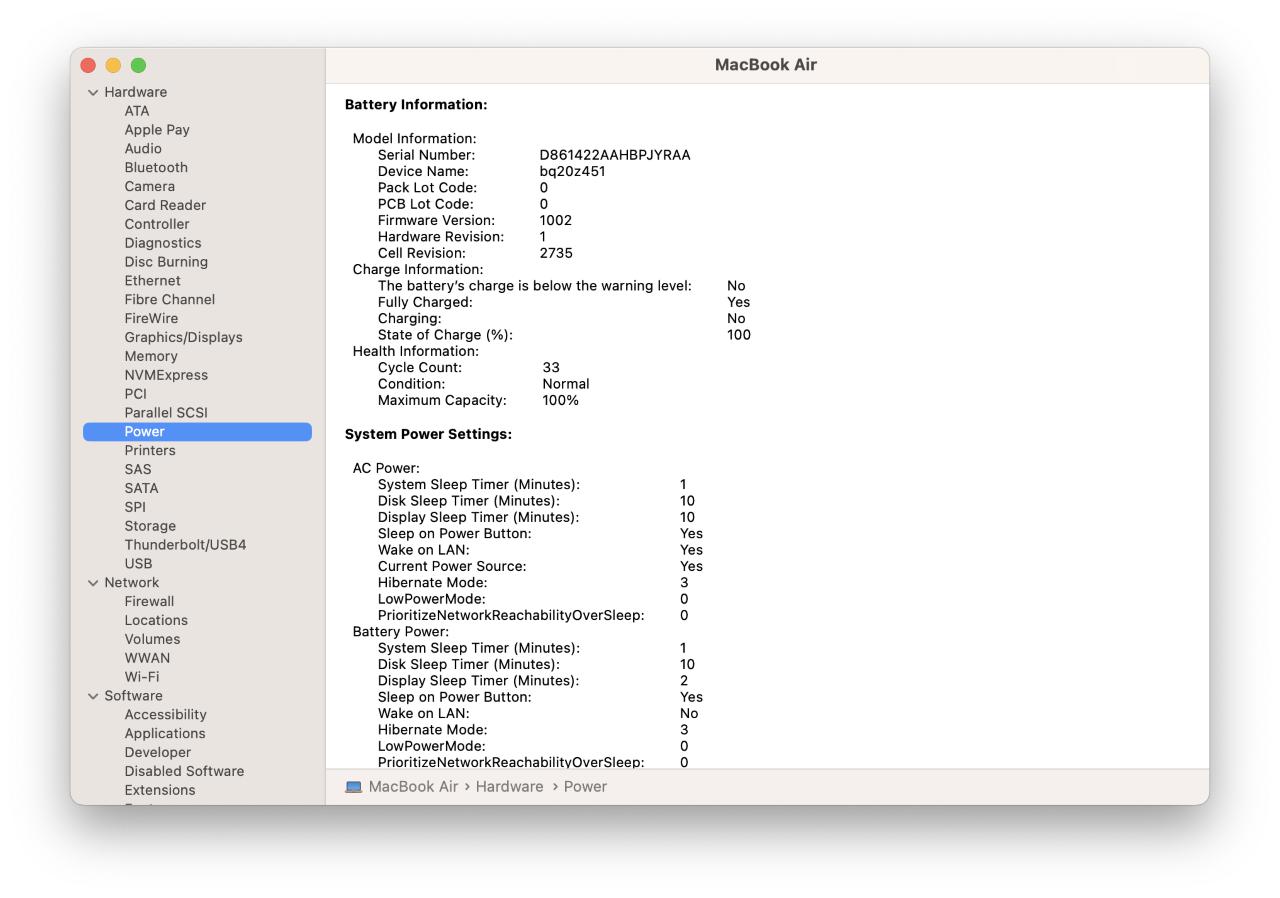Click Power in the bottom path bar
The image size is (1280, 898).
[585, 787]
